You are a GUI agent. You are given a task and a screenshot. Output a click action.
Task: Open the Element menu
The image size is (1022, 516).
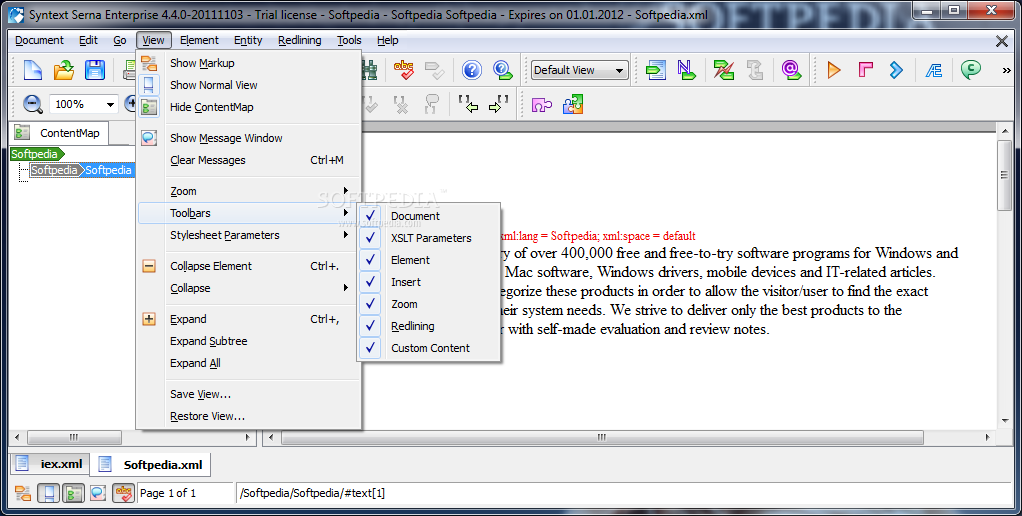click(x=199, y=40)
